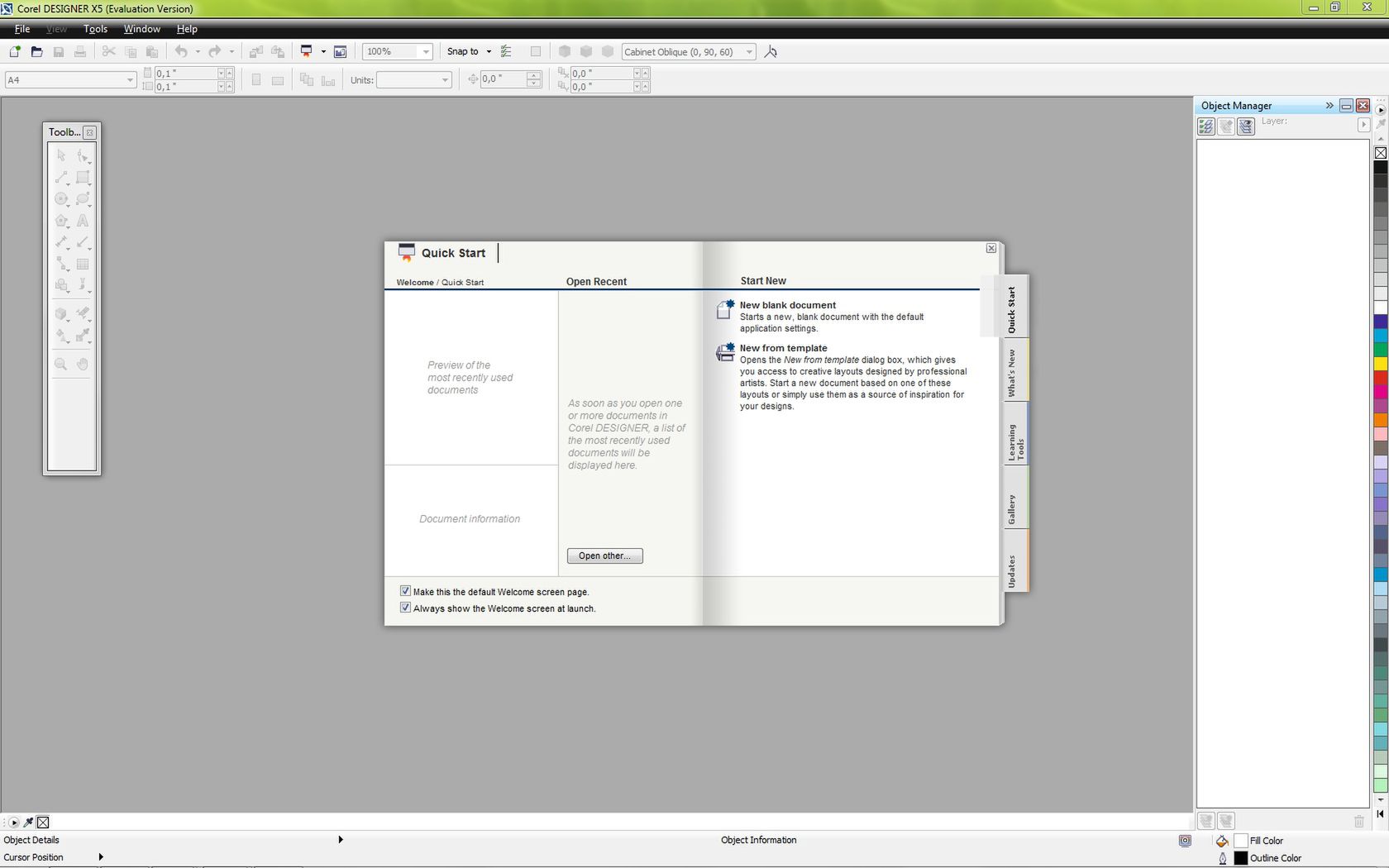Click the options icon beside Snap to
The height and width of the screenshot is (868, 1389).
(x=506, y=51)
